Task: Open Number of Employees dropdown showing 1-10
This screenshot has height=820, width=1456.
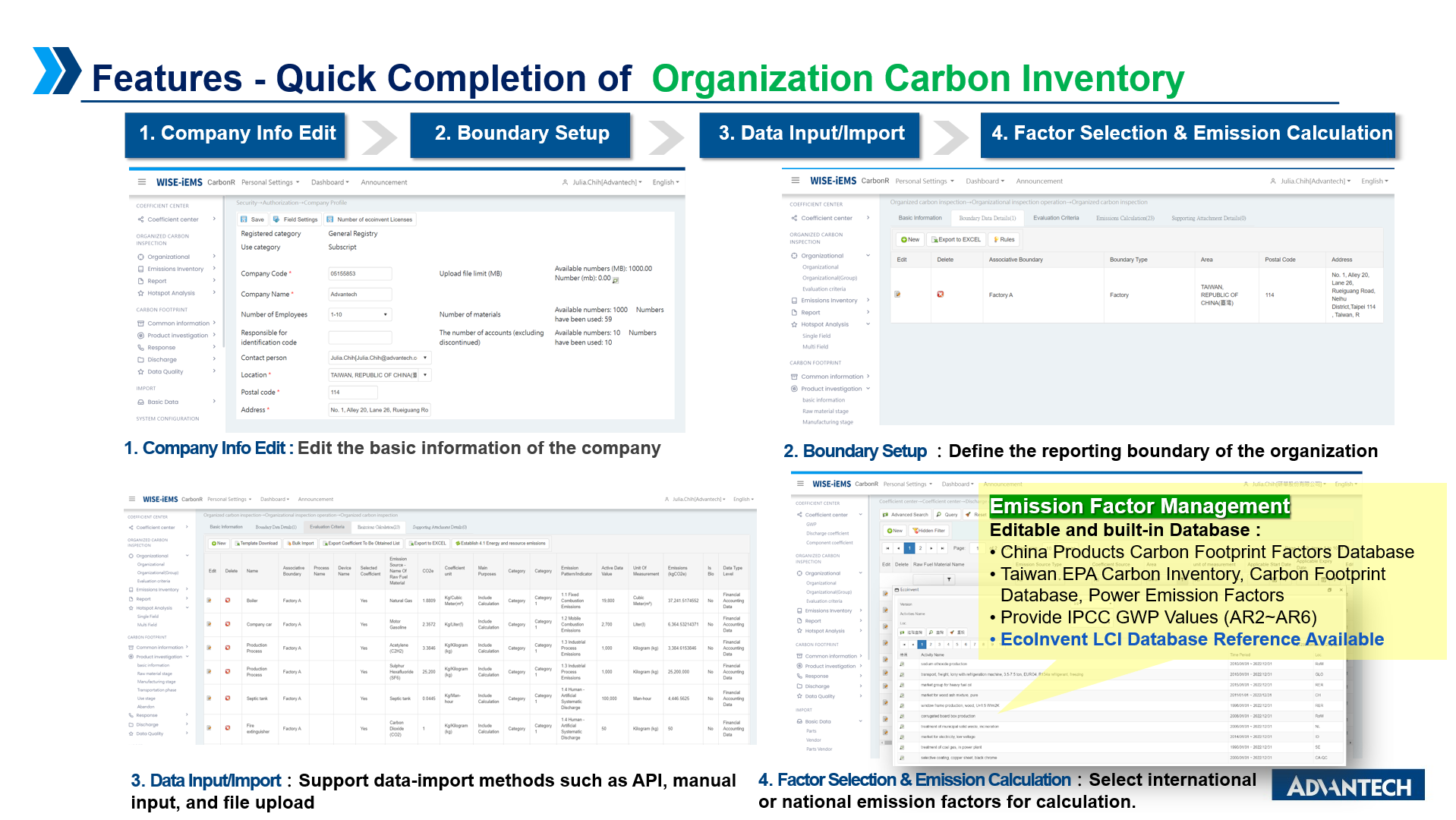Action: click(360, 314)
